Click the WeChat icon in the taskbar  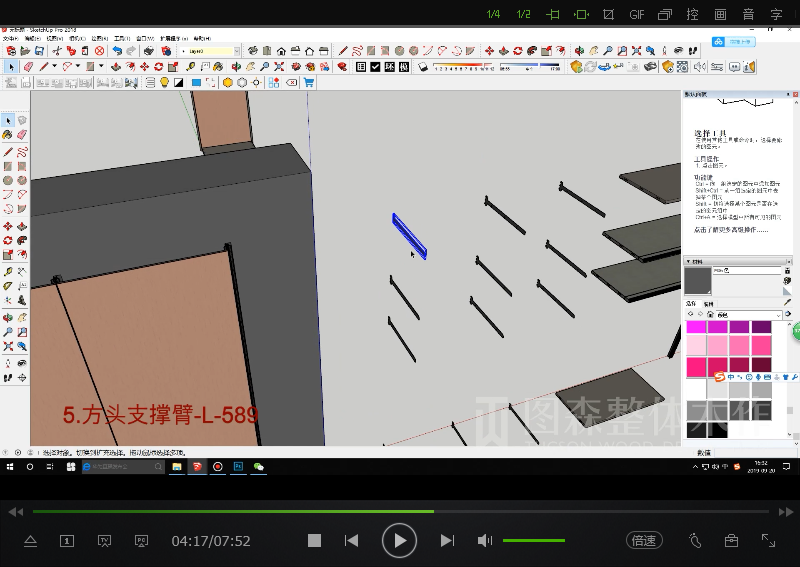click(259, 466)
